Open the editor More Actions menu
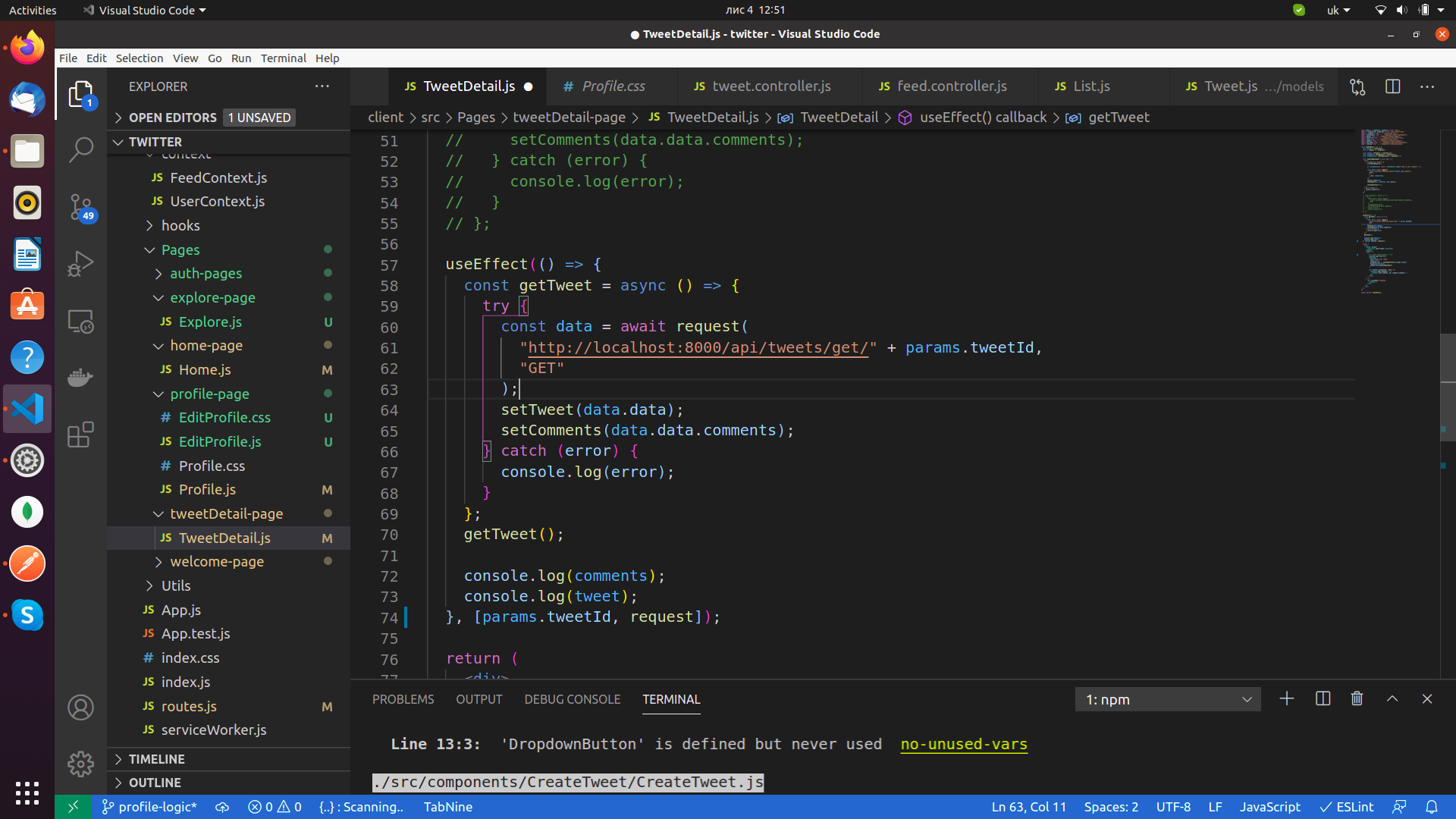1456x819 pixels. click(x=1427, y=86)
